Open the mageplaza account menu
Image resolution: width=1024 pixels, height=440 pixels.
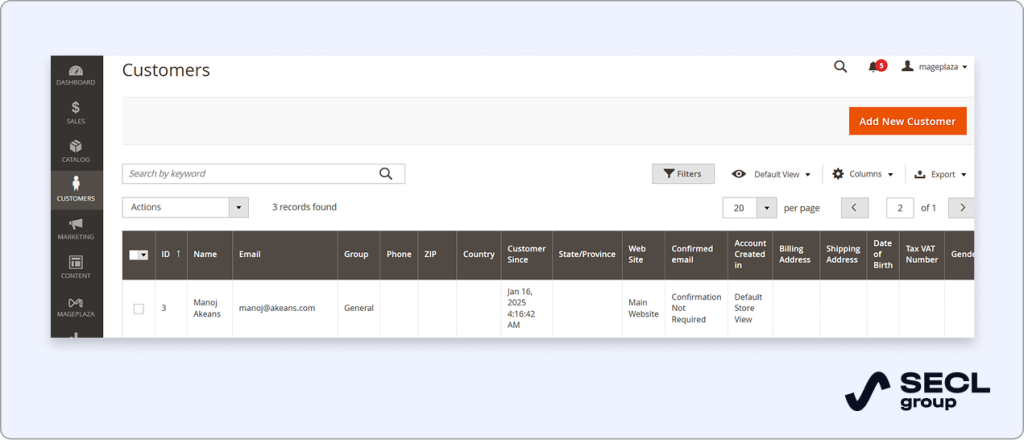pyautogui.click(x=935, y=67)
